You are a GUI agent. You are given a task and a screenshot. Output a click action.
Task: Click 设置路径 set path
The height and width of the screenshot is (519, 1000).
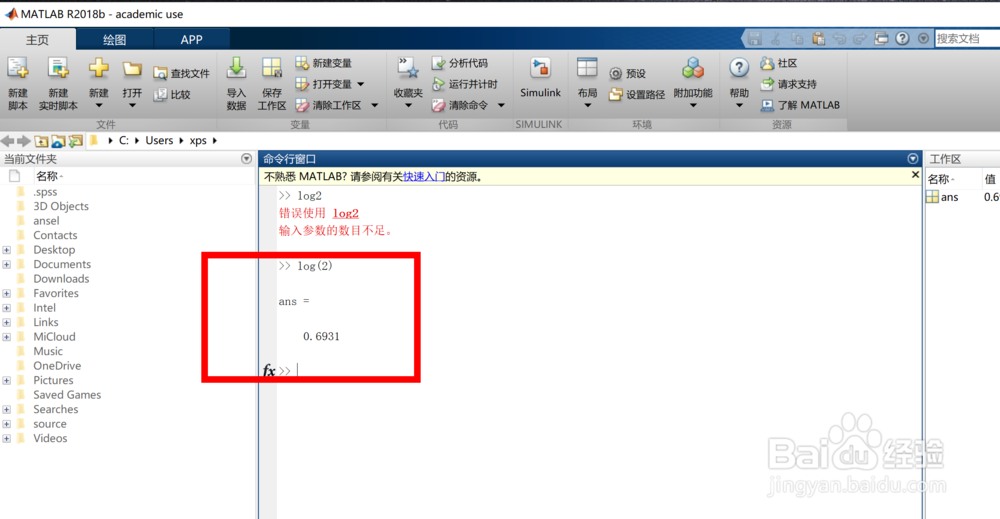(636, 94)
